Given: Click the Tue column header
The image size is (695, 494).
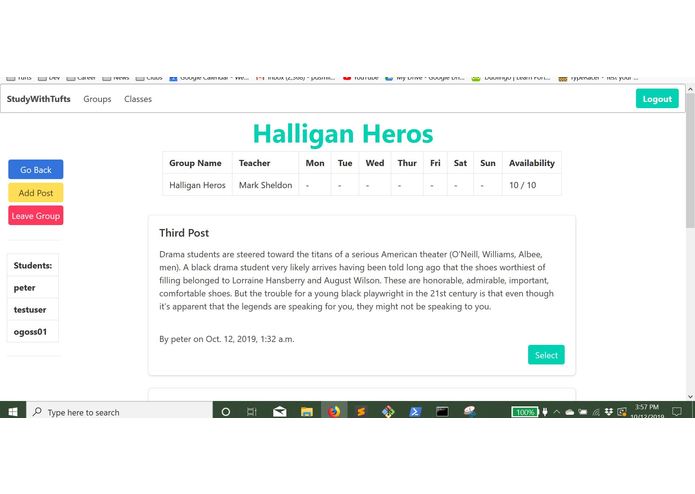Looking at the screenshot, I should tap(345, 163).
